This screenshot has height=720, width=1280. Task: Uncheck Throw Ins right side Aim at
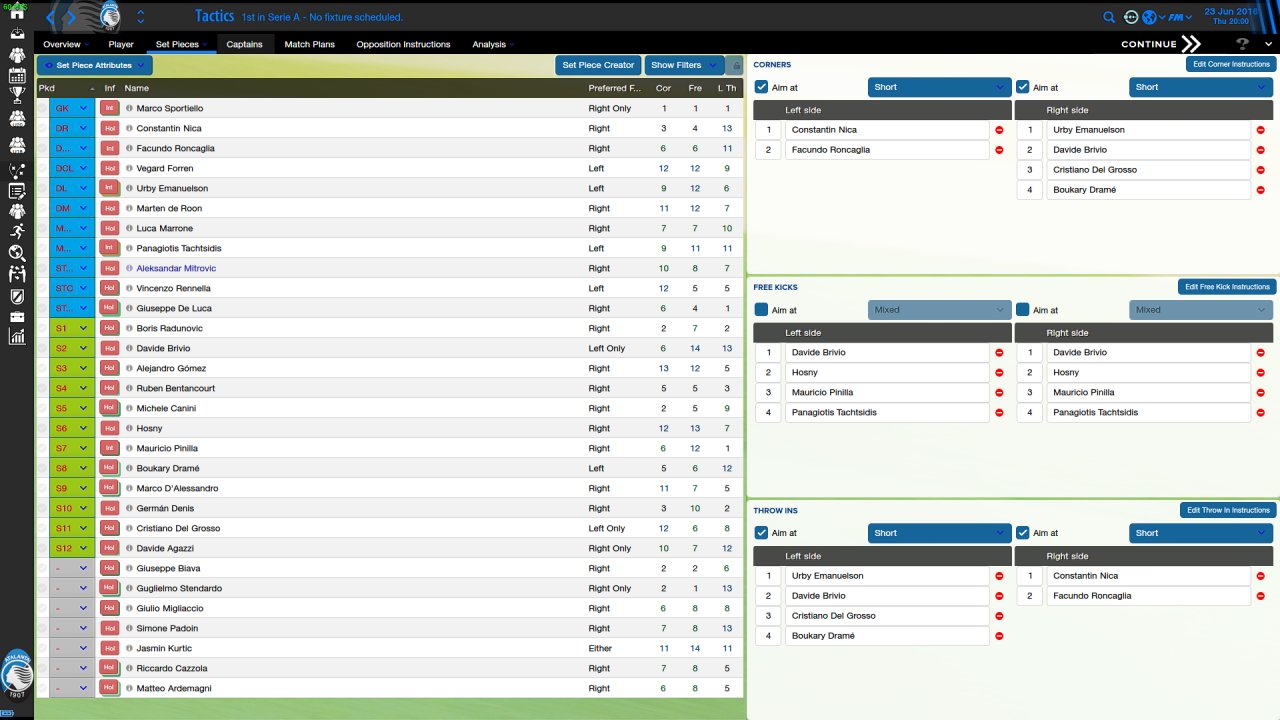click(1022, 533)
